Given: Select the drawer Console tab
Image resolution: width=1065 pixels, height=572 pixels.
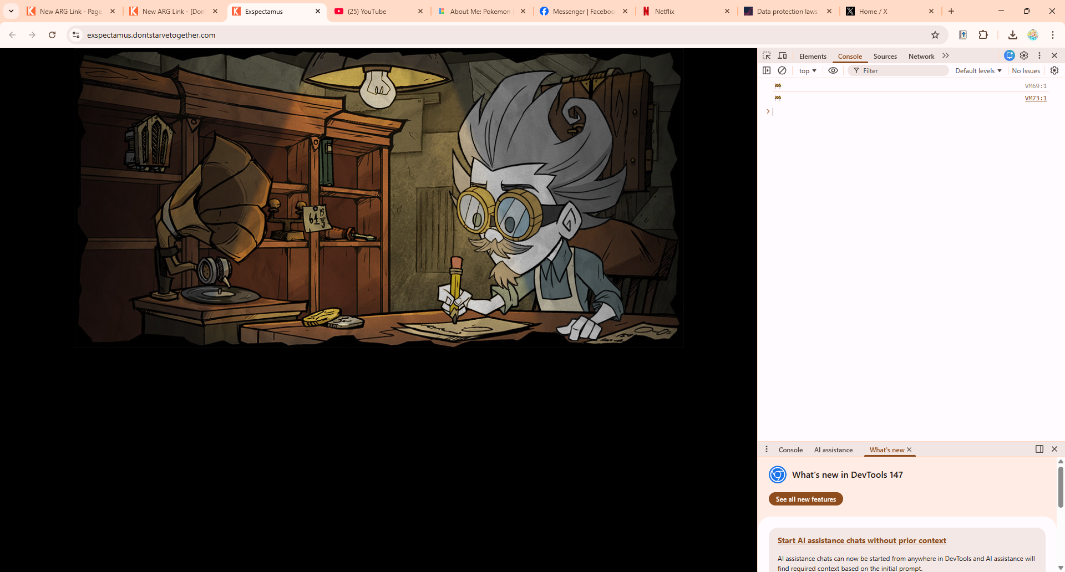Looking at the screenshot, I should click(791, 450).
